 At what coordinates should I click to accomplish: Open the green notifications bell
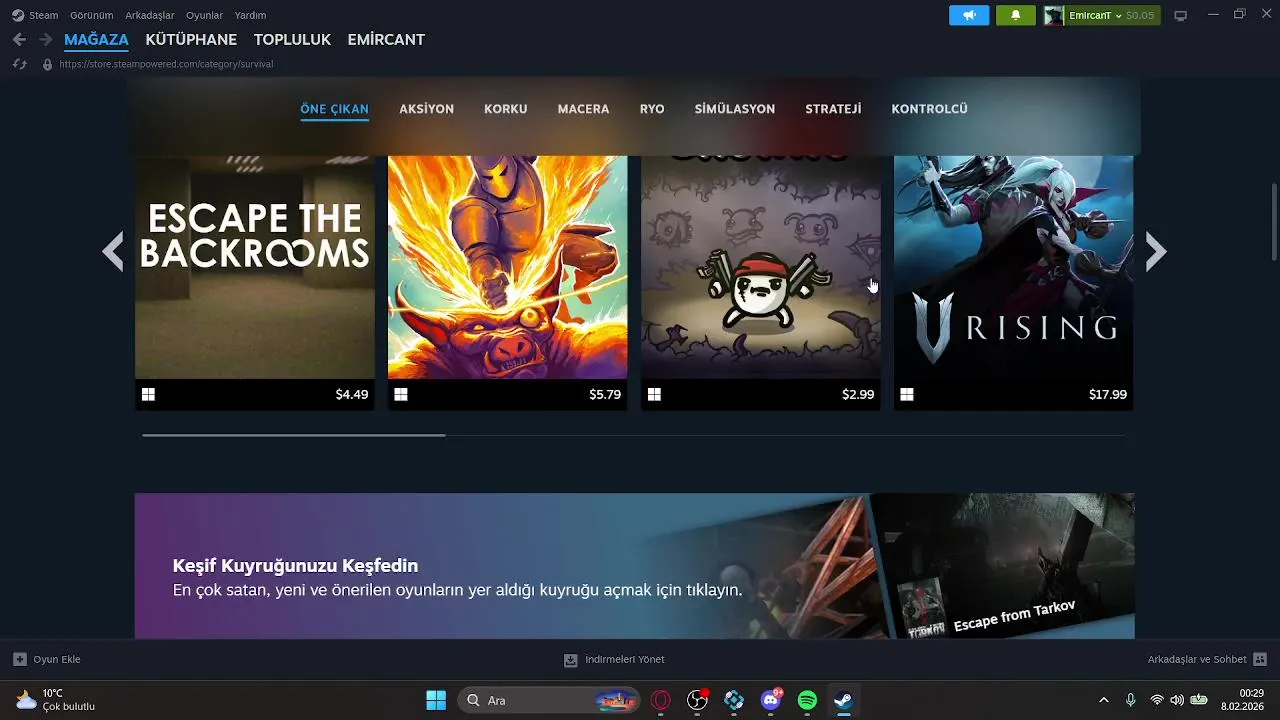coord(1016,15)
